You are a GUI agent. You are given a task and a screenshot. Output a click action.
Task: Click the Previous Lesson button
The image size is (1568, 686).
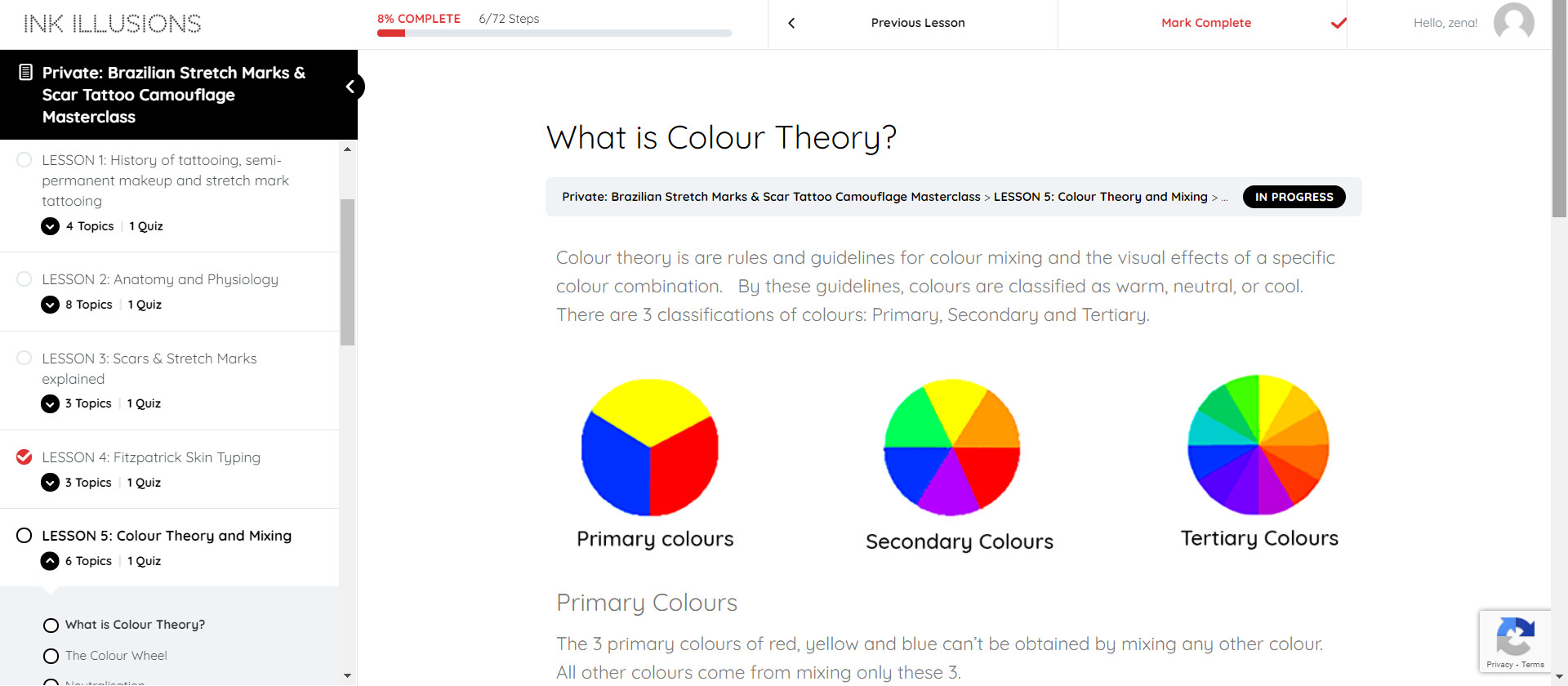917,23
